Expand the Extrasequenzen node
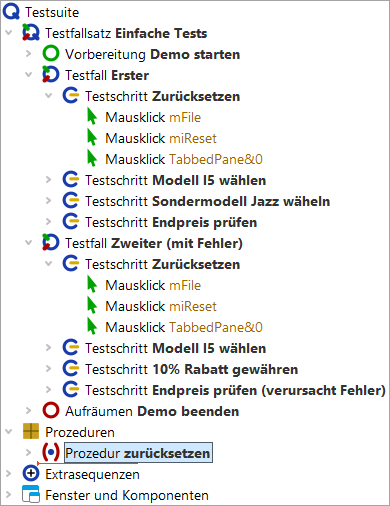390x506 pixels. click(9, 474)
